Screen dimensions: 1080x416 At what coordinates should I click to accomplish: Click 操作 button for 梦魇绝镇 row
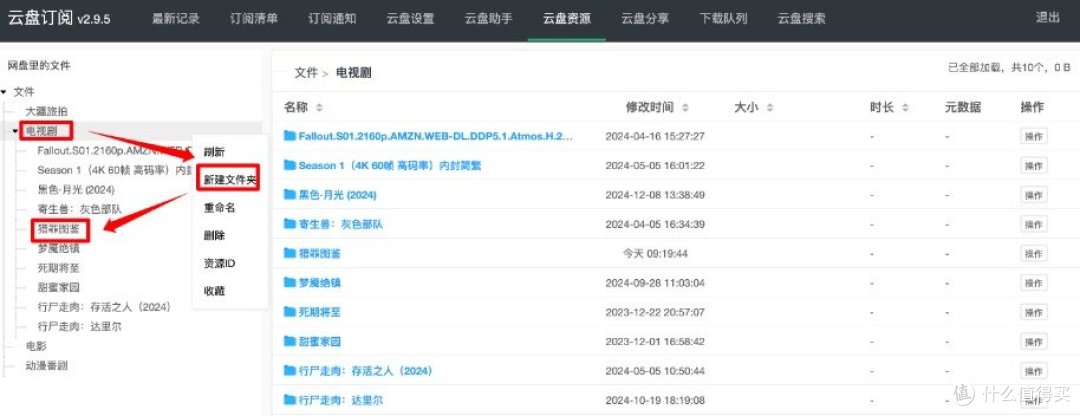click(1034, 283)
